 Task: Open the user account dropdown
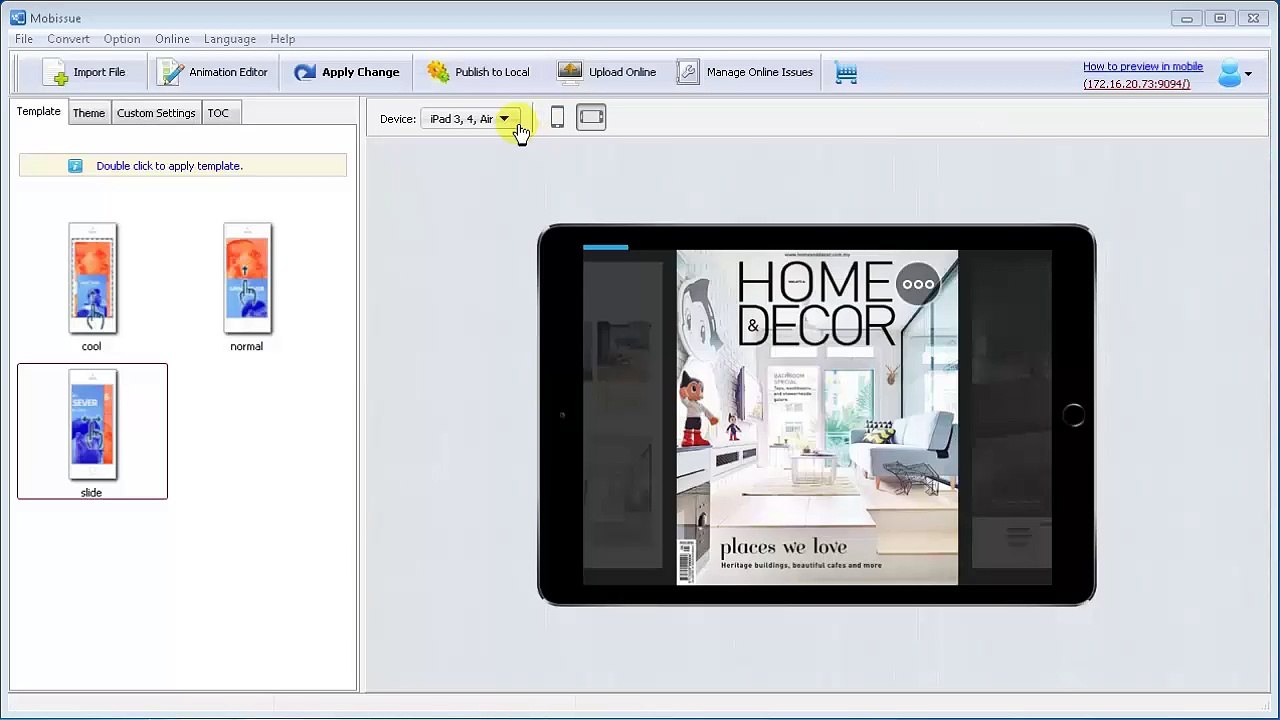[x=1235, y=73]
